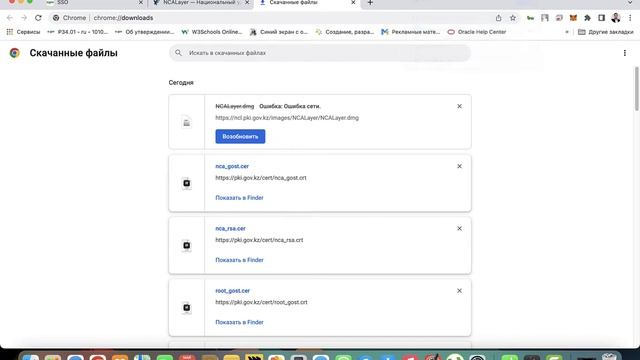The height and width of the screenshot is (360, 640).
Task: Open a new tab with plus button
Action: [370, 3]
